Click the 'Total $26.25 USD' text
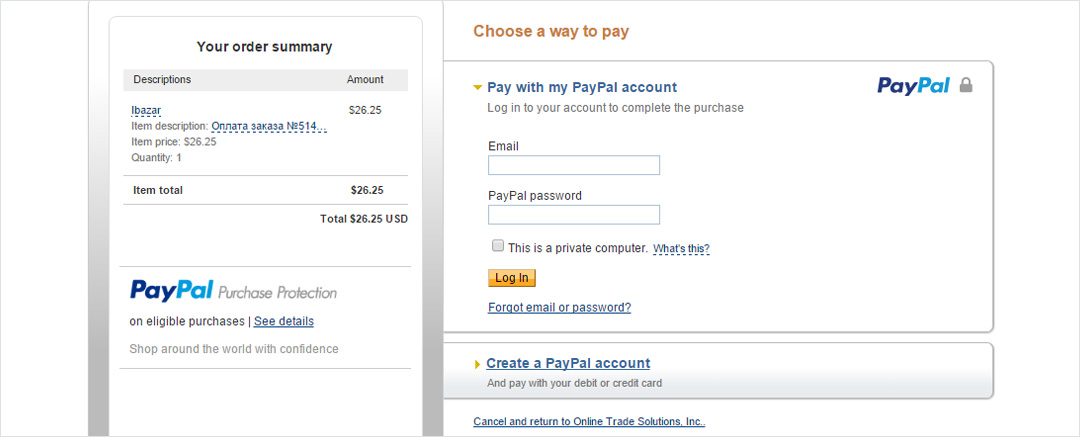 point(364,219)
